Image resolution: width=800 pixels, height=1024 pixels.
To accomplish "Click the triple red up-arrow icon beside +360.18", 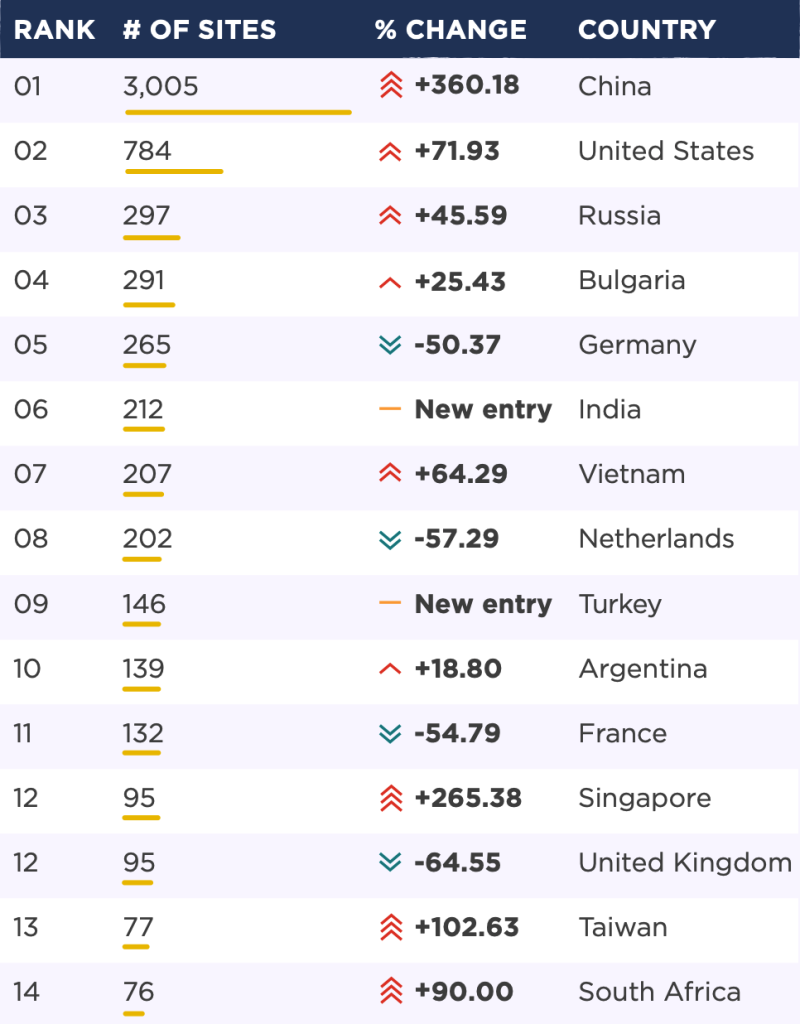I will [x=391, y=85].
